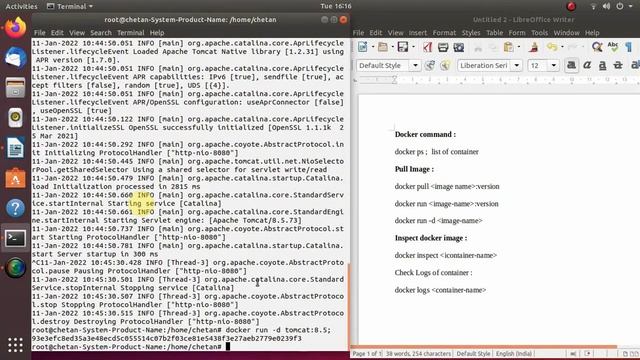Toggle Print Preview in Writer toolbar

coord(459,47)
